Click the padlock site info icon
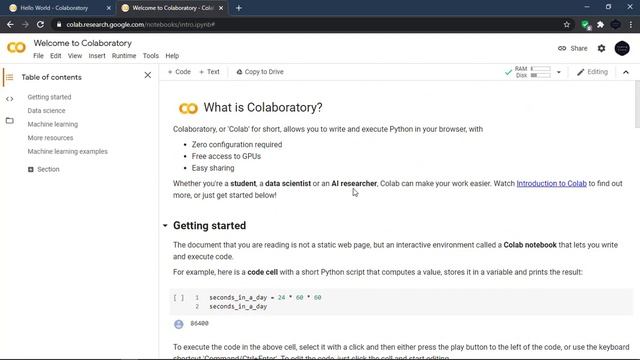This screenshot has width=640, height=360. pyautogui.click(x=59, y=24)
